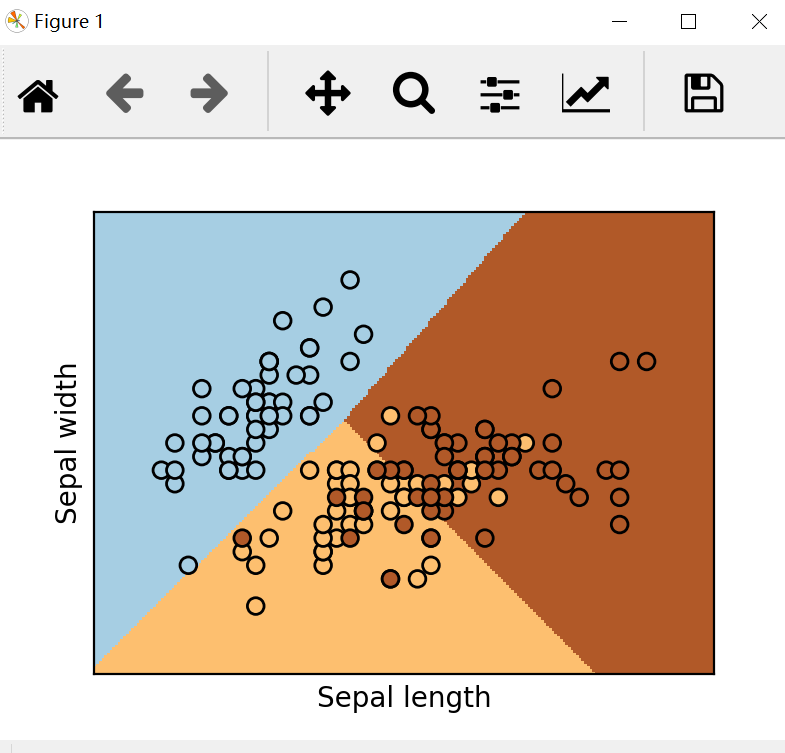This screenshot has height=753, width=785.
Task: Click the lowest orange data point
Action: click(256, 605)
